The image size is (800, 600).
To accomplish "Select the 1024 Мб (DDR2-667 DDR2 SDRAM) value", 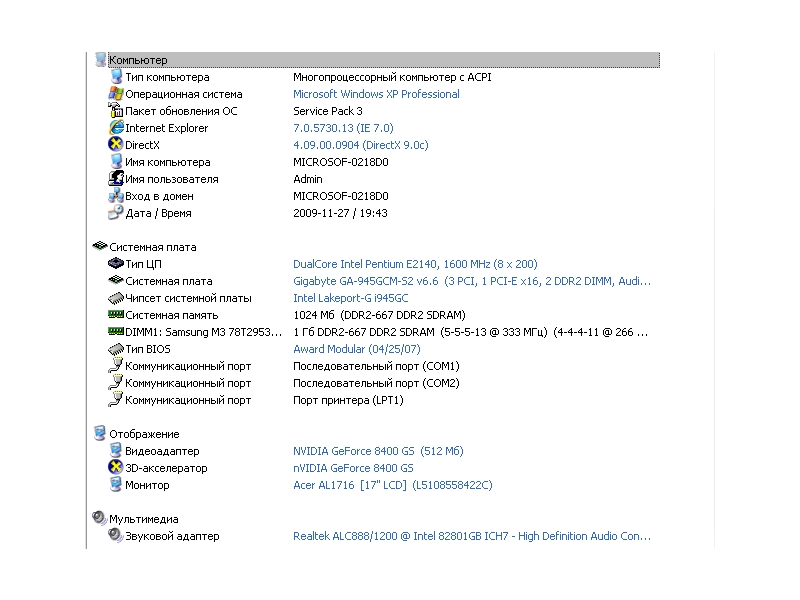I will pos(379,315).
